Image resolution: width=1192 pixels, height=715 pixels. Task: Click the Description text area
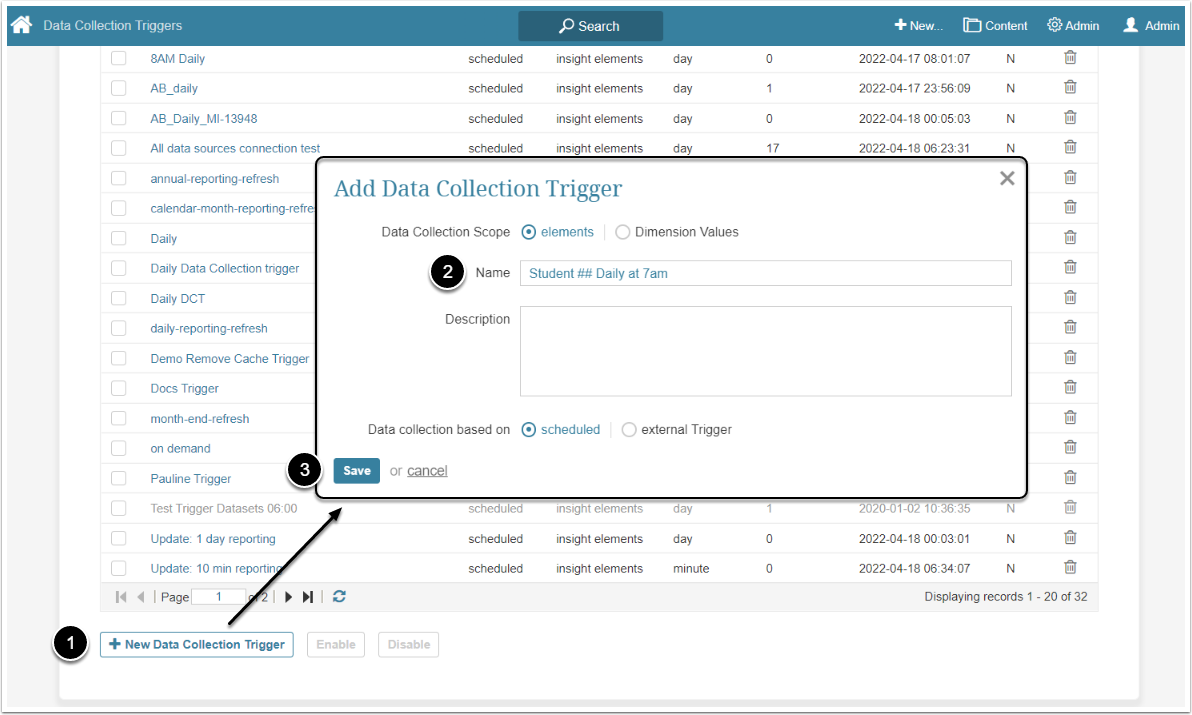pyautogui.click(x=766, y=351)
